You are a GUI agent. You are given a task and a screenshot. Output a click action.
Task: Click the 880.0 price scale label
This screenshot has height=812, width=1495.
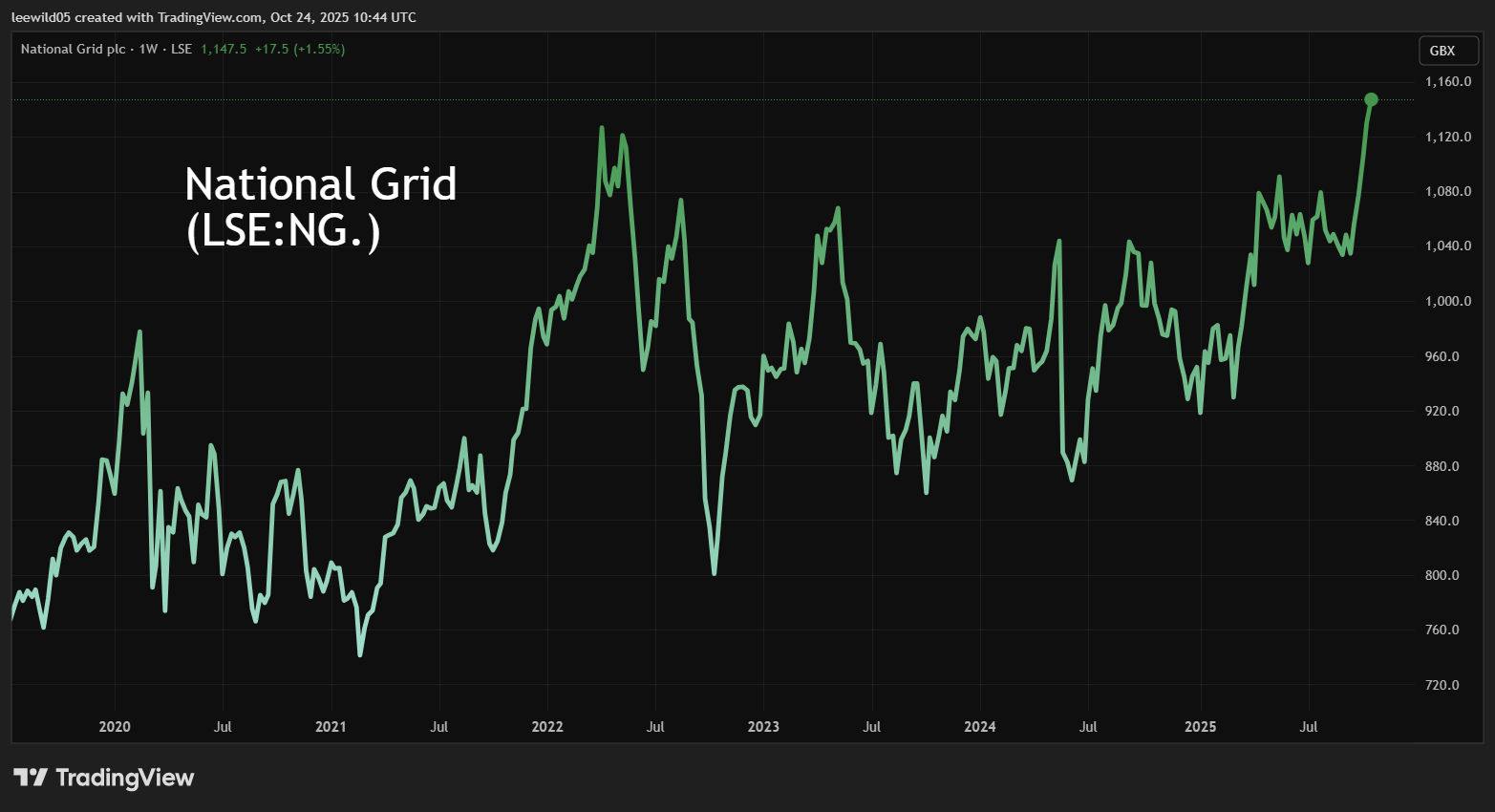(1442, 466)
